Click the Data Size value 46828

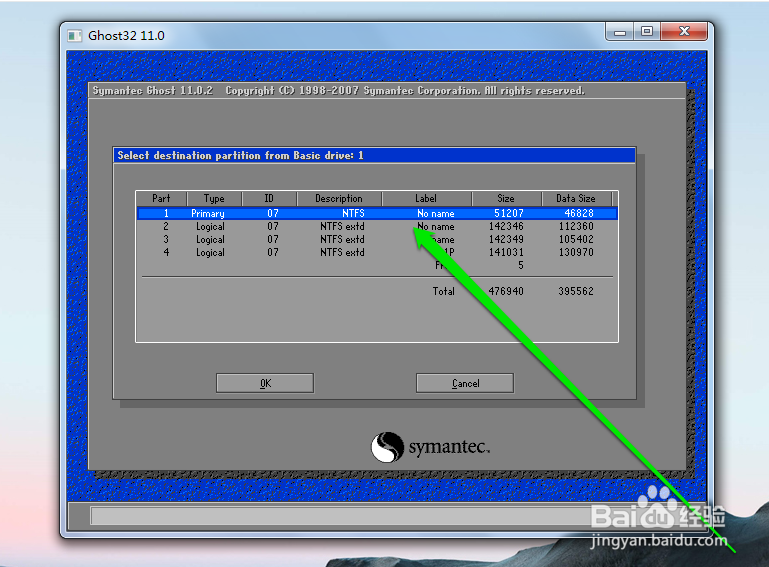pyautogui.click(x=579, y=213)
